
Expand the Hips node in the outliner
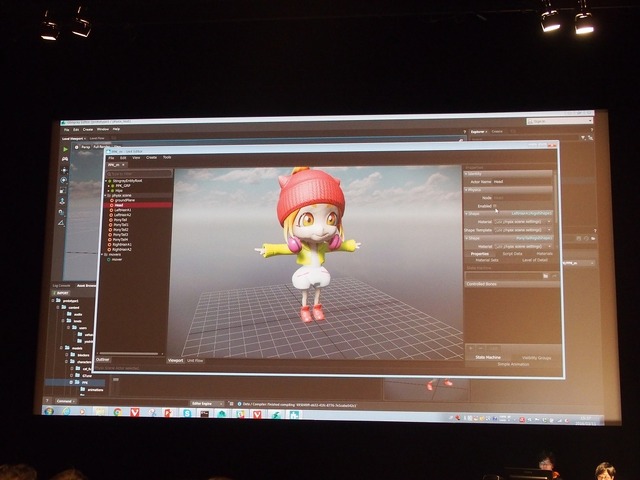coord(109,191)
